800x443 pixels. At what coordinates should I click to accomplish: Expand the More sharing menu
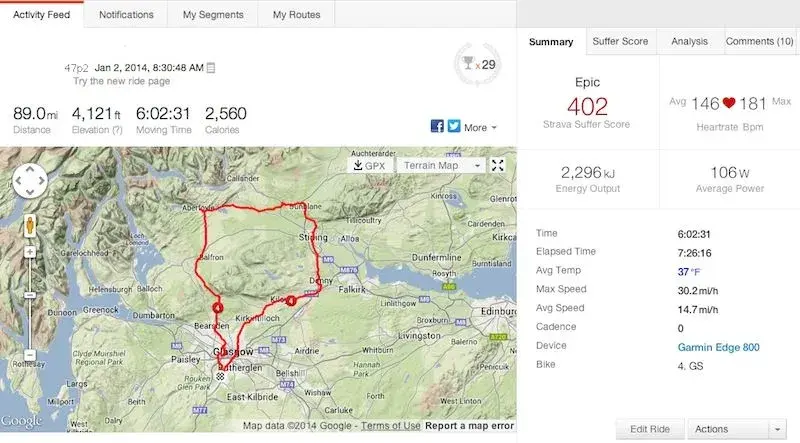480,128
